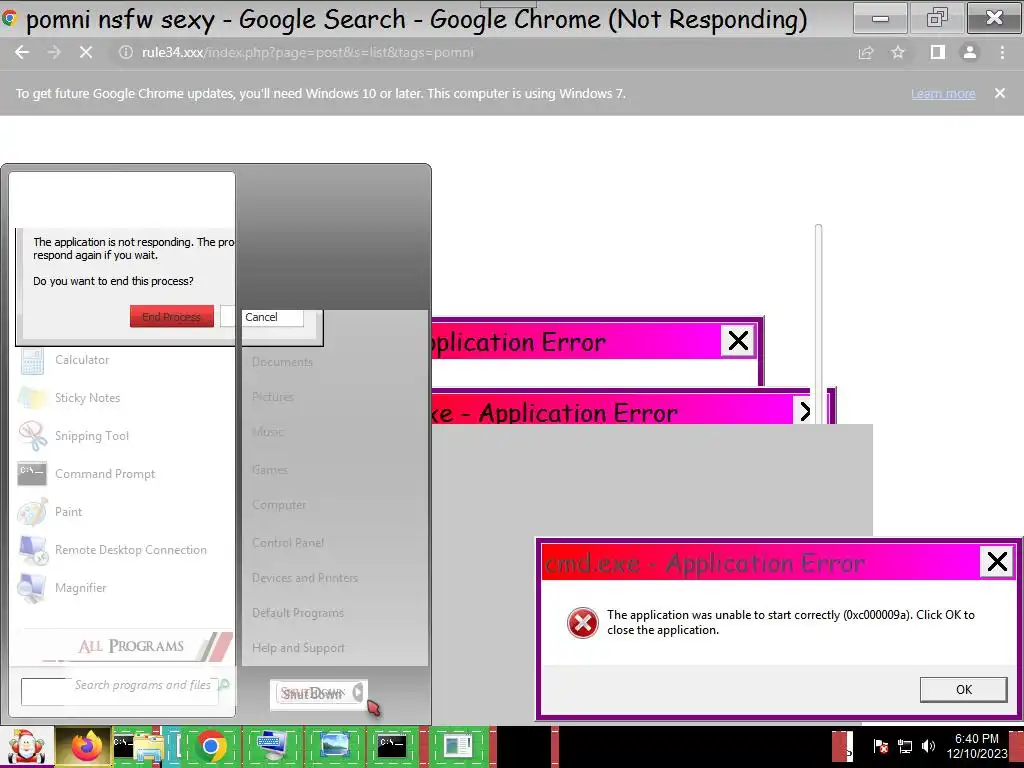
Task: Open Chrome profile menu
Action: tap(970, 53)
